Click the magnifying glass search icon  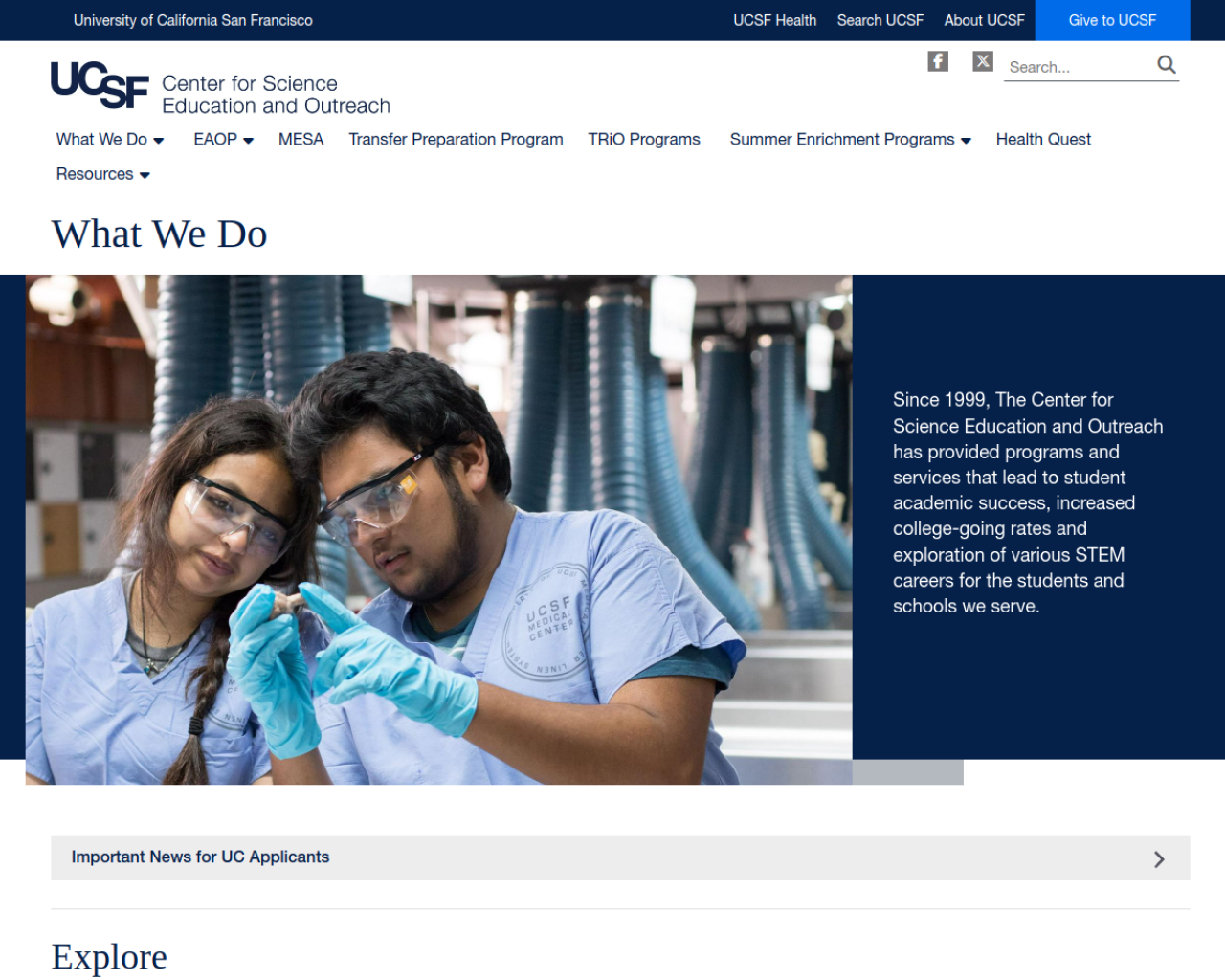(1167, 65)
